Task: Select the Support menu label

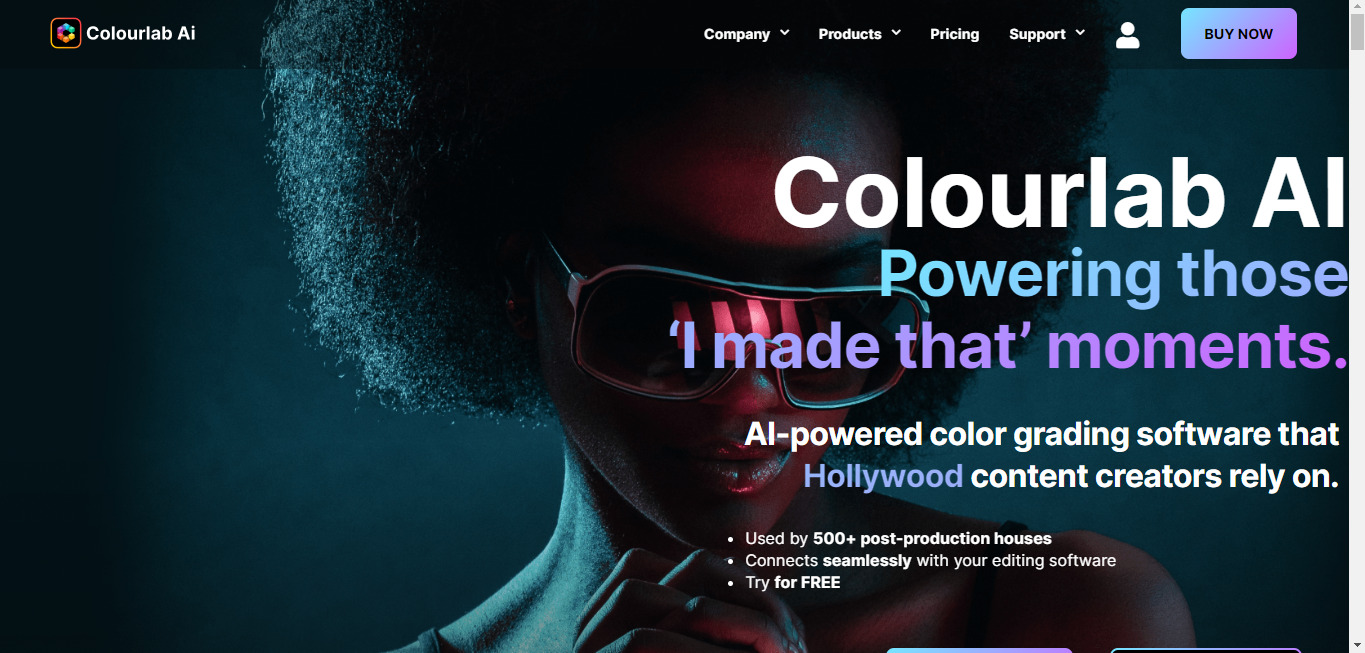Action: tap(1037, 34)
